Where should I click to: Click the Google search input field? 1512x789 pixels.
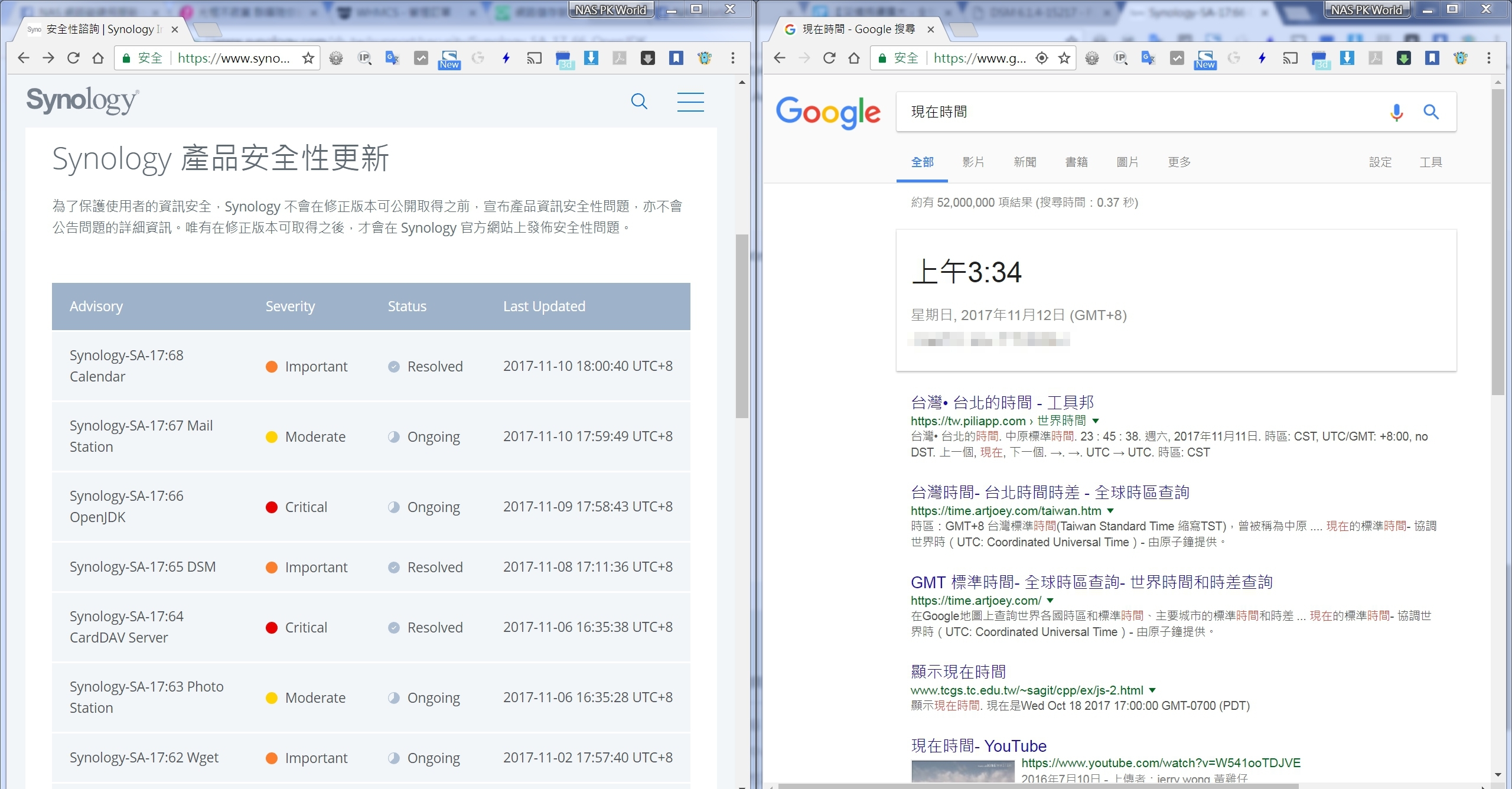pyautogui.click(x=1140, y=112)
